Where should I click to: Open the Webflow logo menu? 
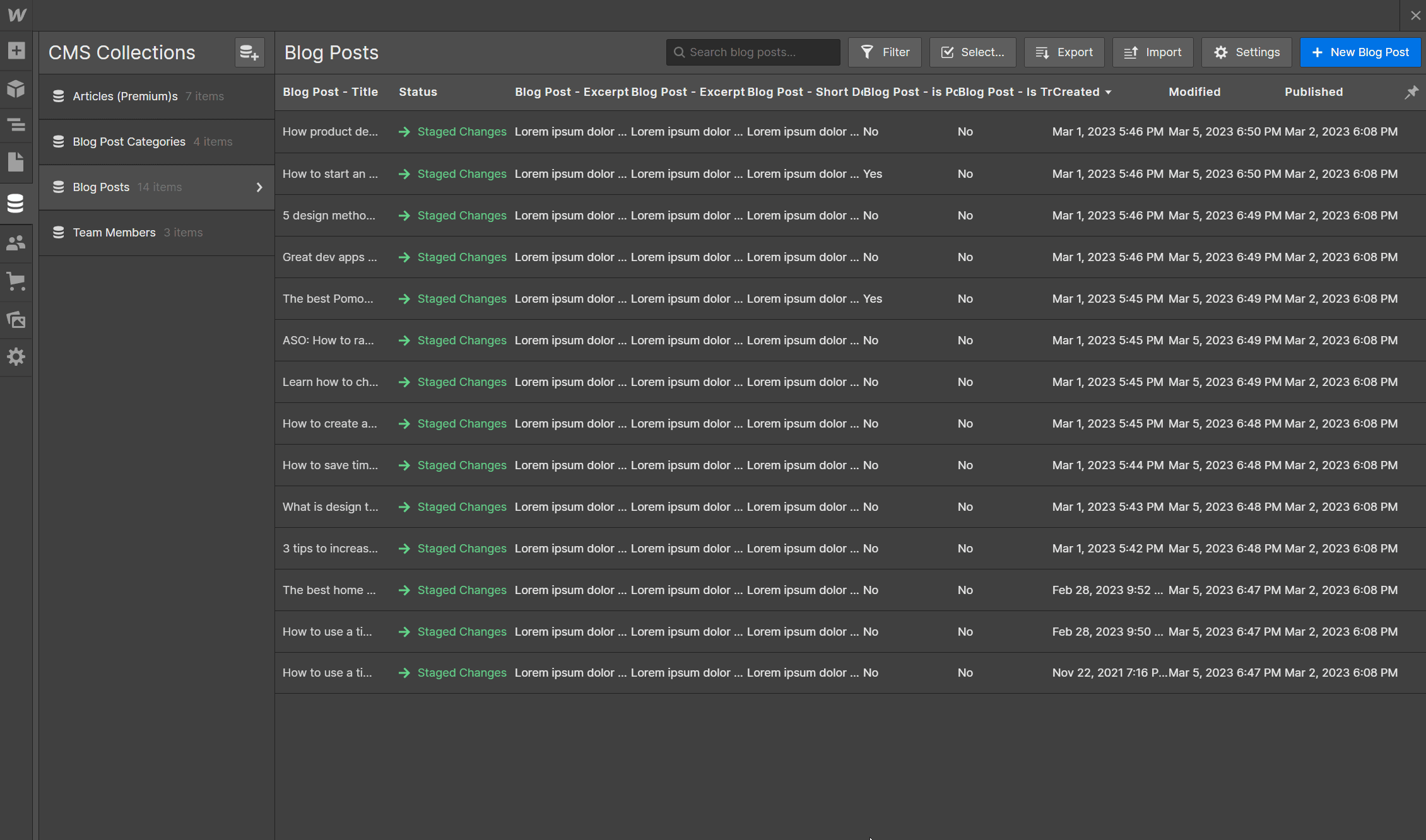tap(16, 15)
